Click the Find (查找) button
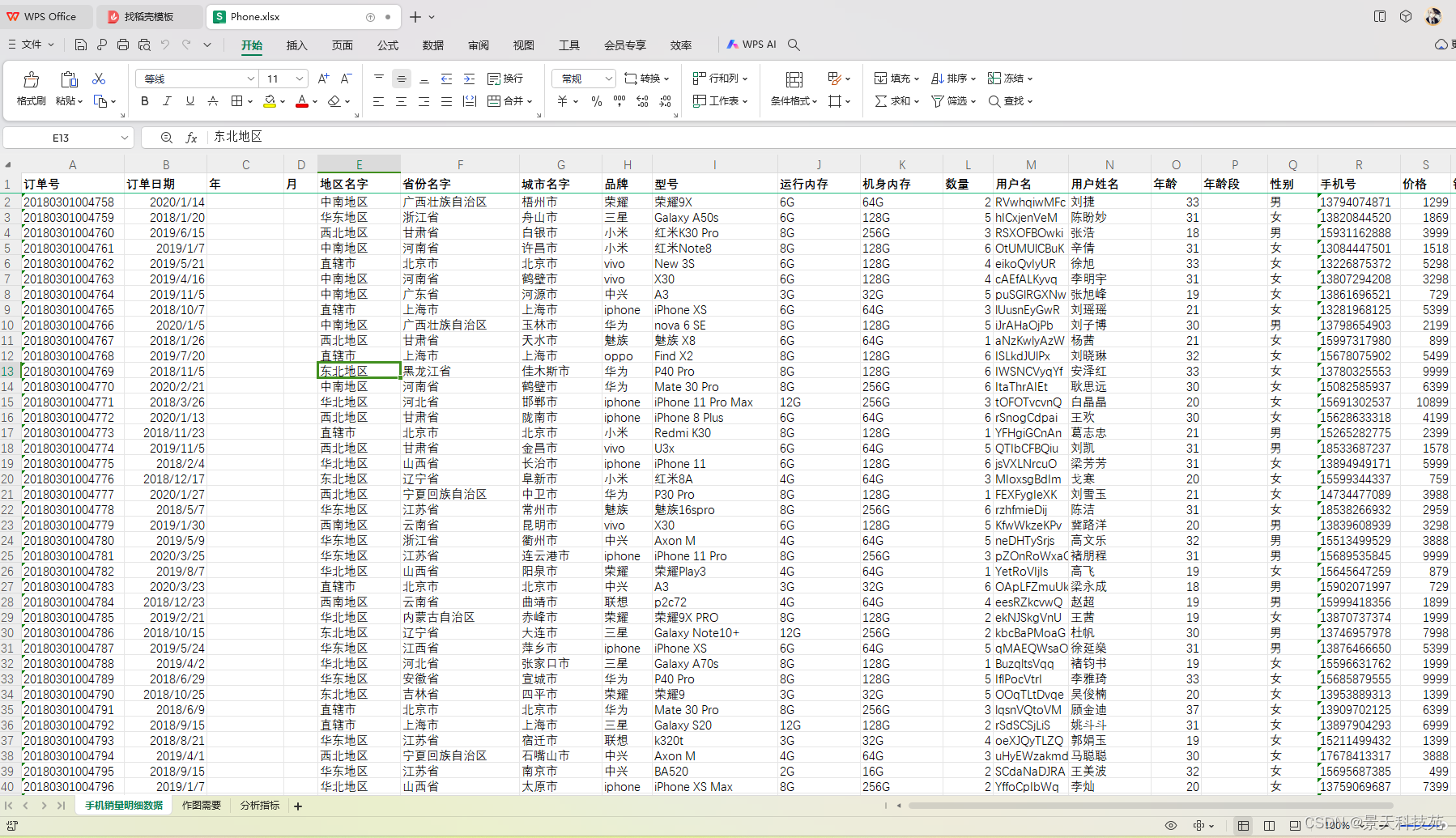The width and height of the screenshot is (1456, 838). tap(1010, 101)
